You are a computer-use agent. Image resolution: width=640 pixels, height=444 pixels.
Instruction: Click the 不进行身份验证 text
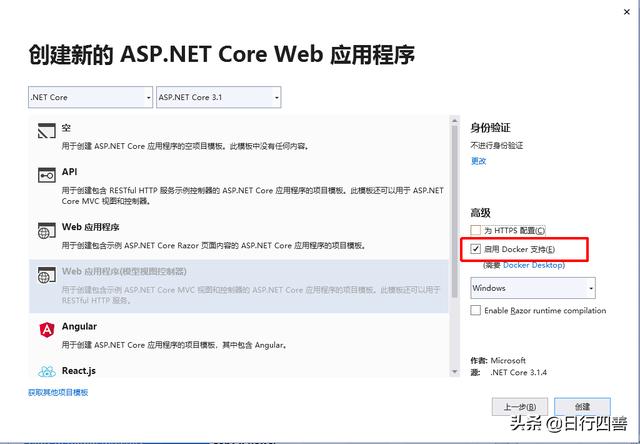[x=497, y=145]
